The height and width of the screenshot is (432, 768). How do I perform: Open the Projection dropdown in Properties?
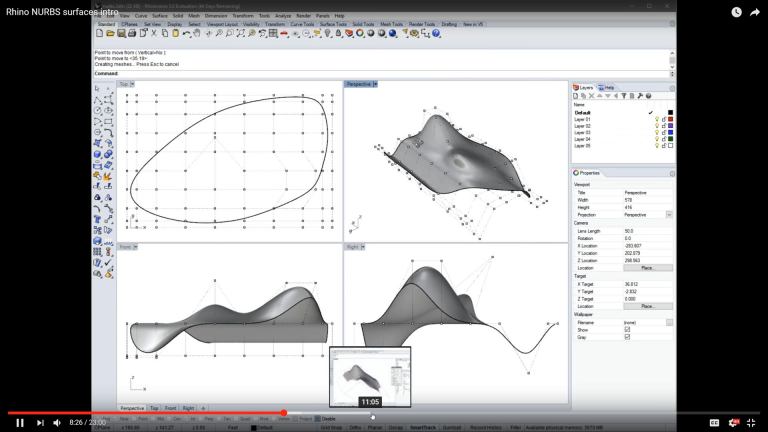[x=669, y=214]
